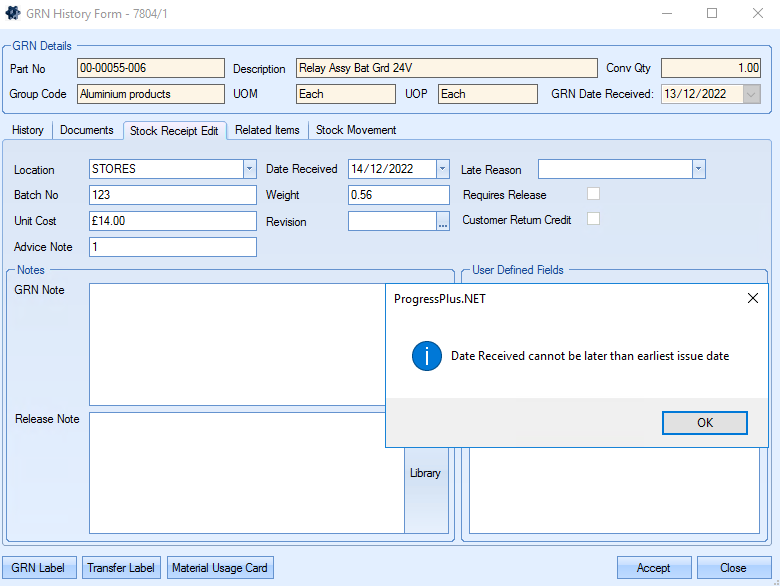Click into the Batch No field
The height and width of the screenshot is (586, 780).
(172, 195)
